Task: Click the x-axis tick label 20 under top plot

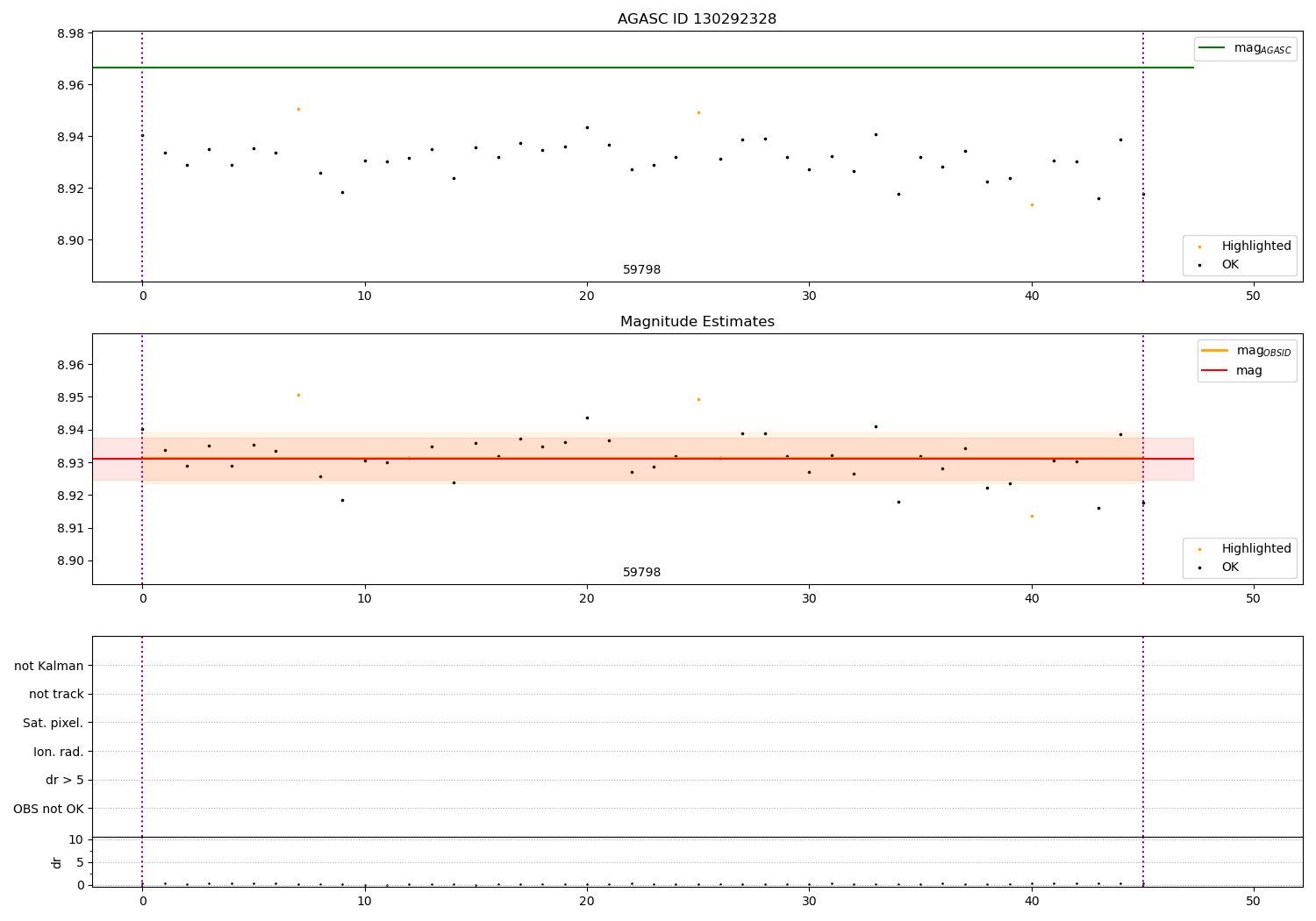Action: point(587,296)
